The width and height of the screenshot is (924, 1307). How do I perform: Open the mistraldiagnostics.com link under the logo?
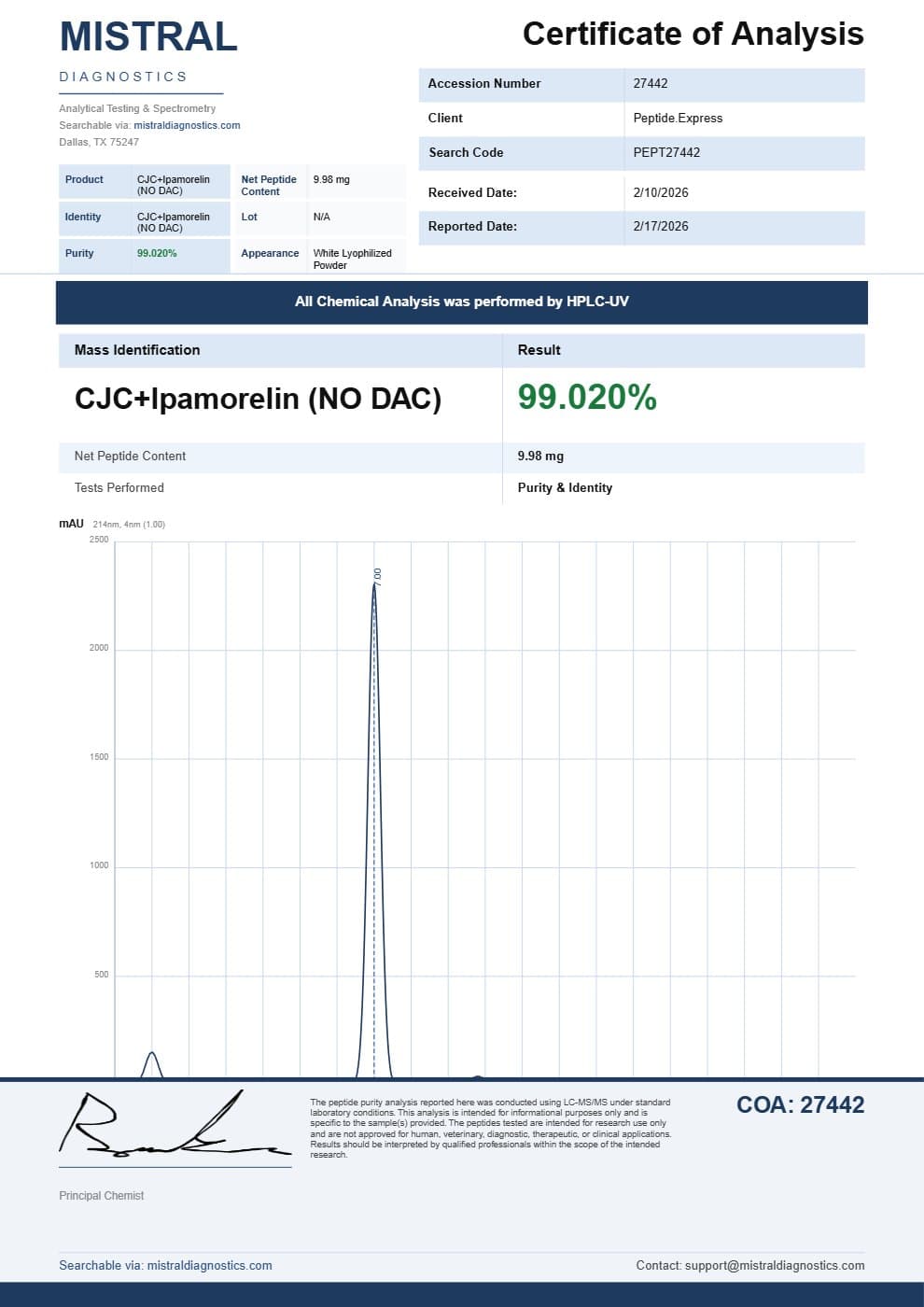pyautogui.click(x=187, y=125)
